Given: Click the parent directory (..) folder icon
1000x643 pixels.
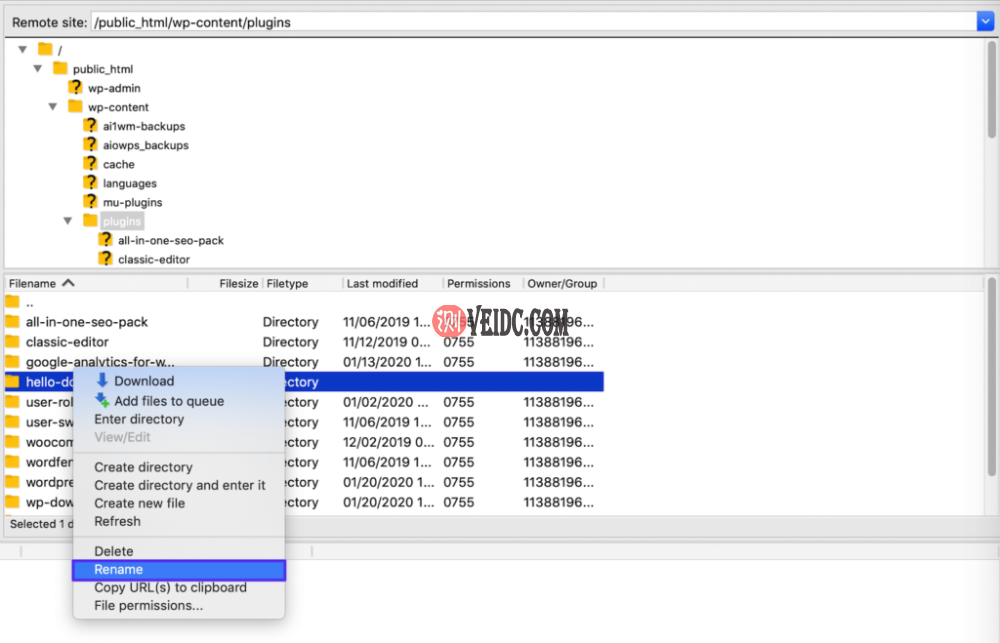Looking at the screenshot, I should [x=12, y=302].
